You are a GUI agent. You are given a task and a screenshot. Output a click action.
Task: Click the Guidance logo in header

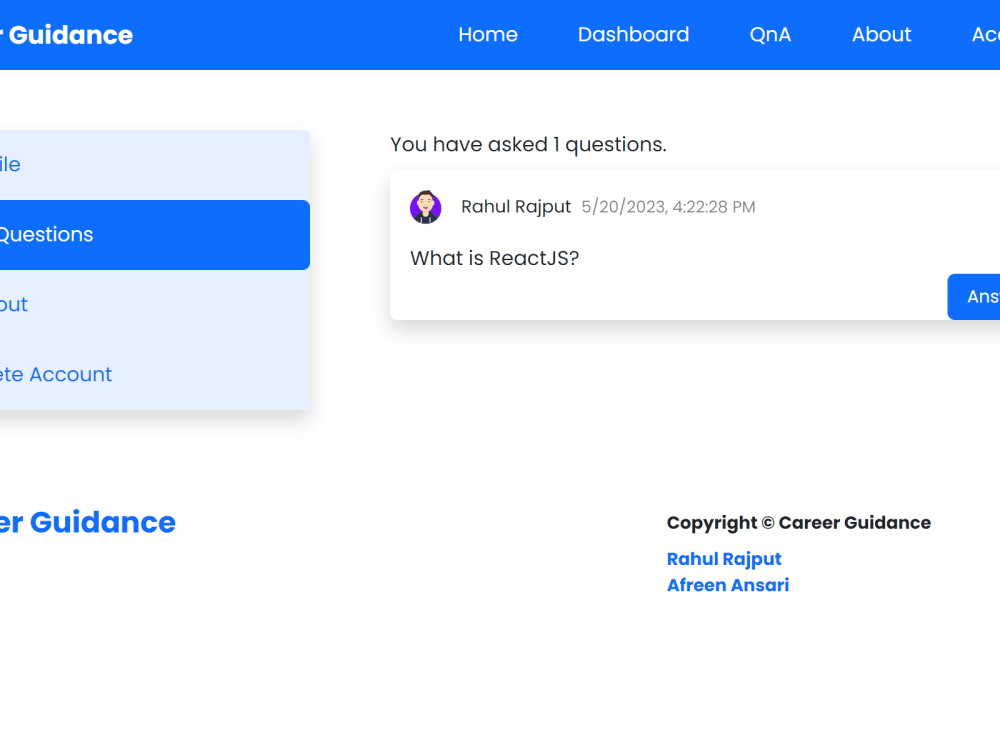tap(66, 35)
